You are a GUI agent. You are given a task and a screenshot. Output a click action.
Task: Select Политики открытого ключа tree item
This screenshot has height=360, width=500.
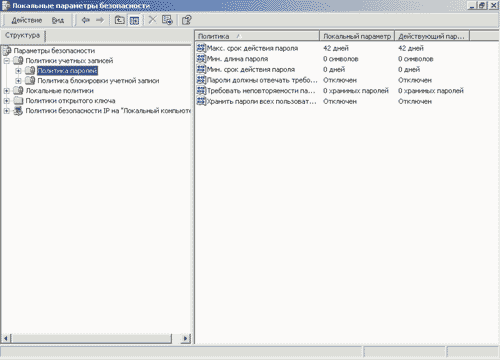(x=70, y=101)
